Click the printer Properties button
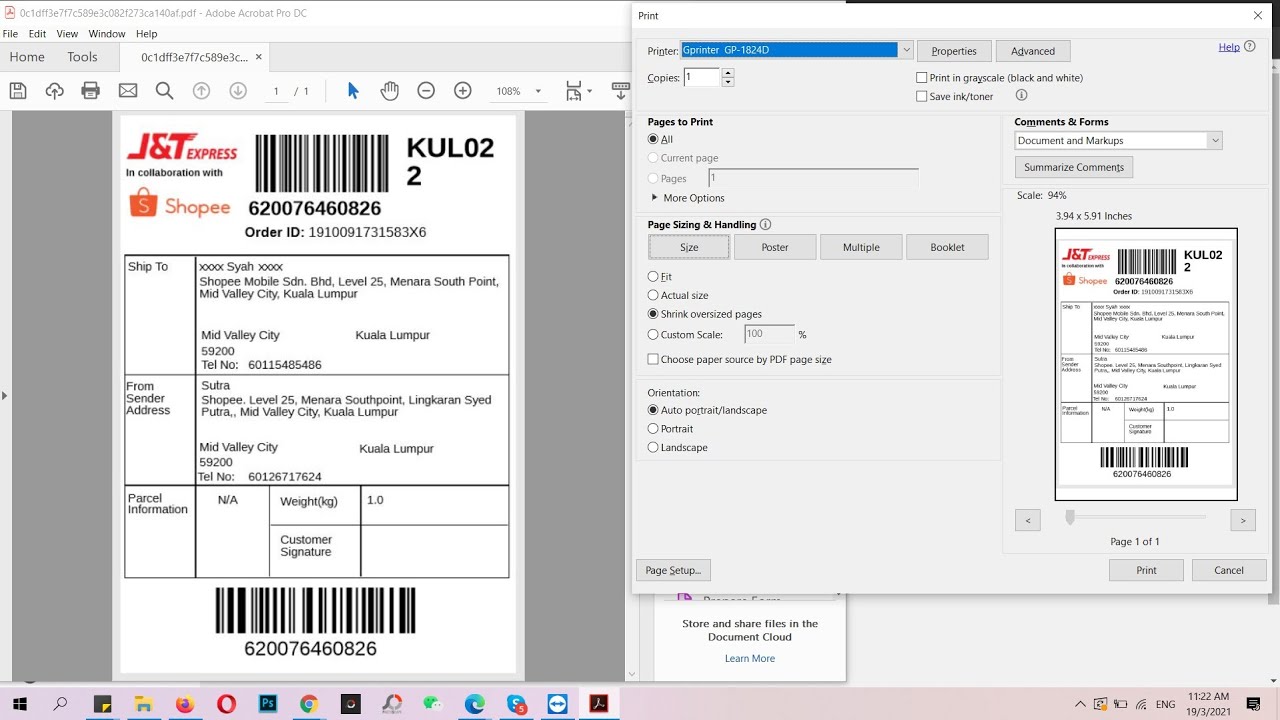Viewport: 1280px width, 720px height. point(954,51)
